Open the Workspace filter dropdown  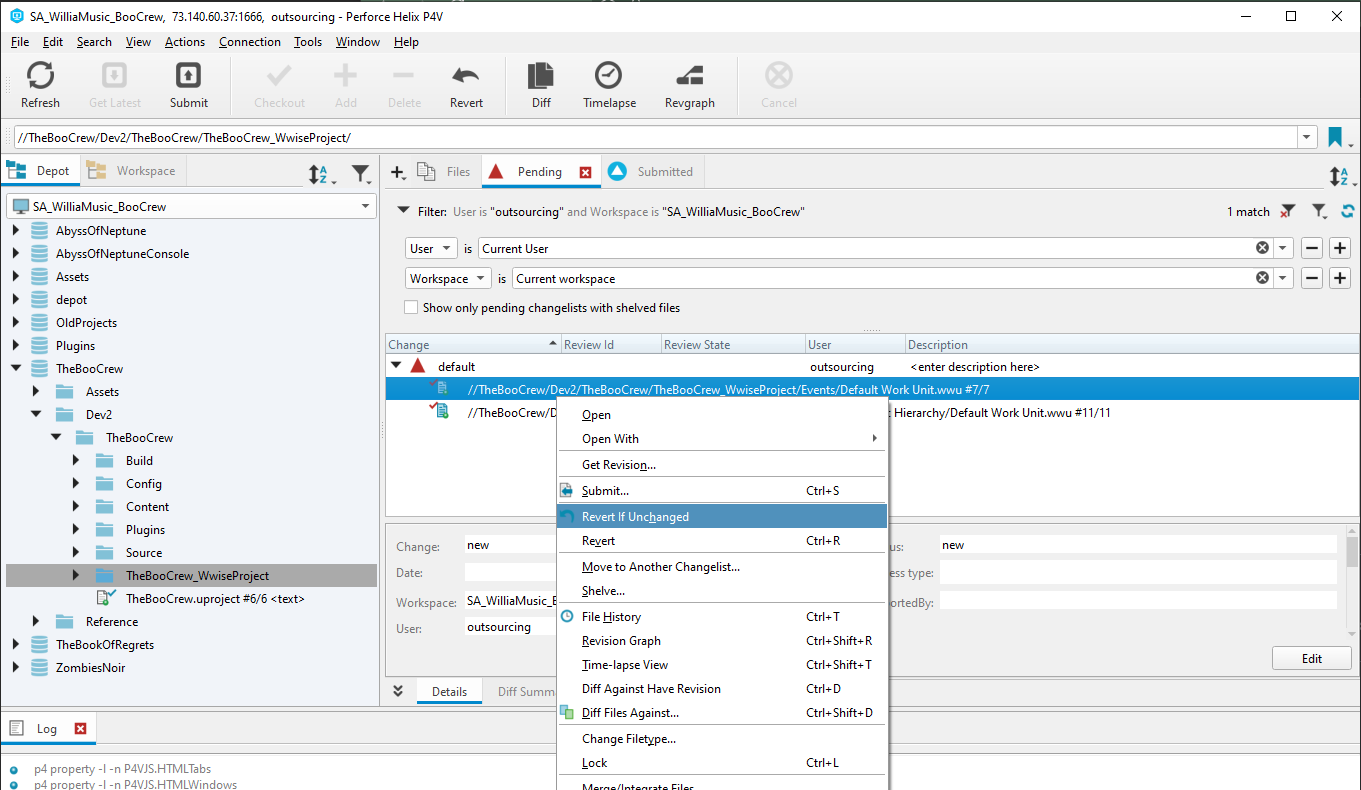pos(448,278)
